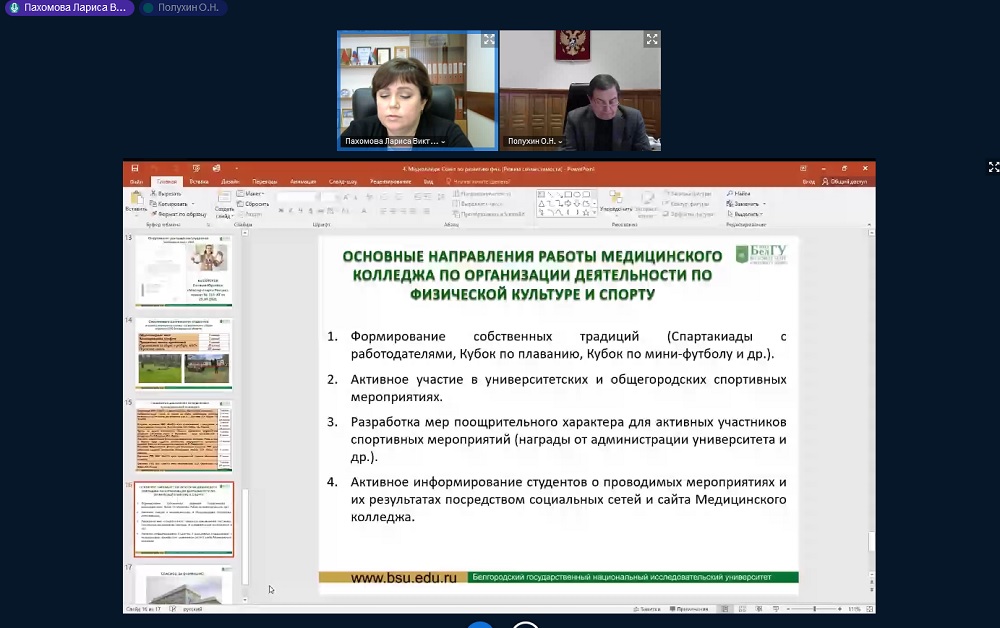The image size is (1000, 628).
Task: Open the Заменить replace dropdown arrow
Action: pos(764,203)
